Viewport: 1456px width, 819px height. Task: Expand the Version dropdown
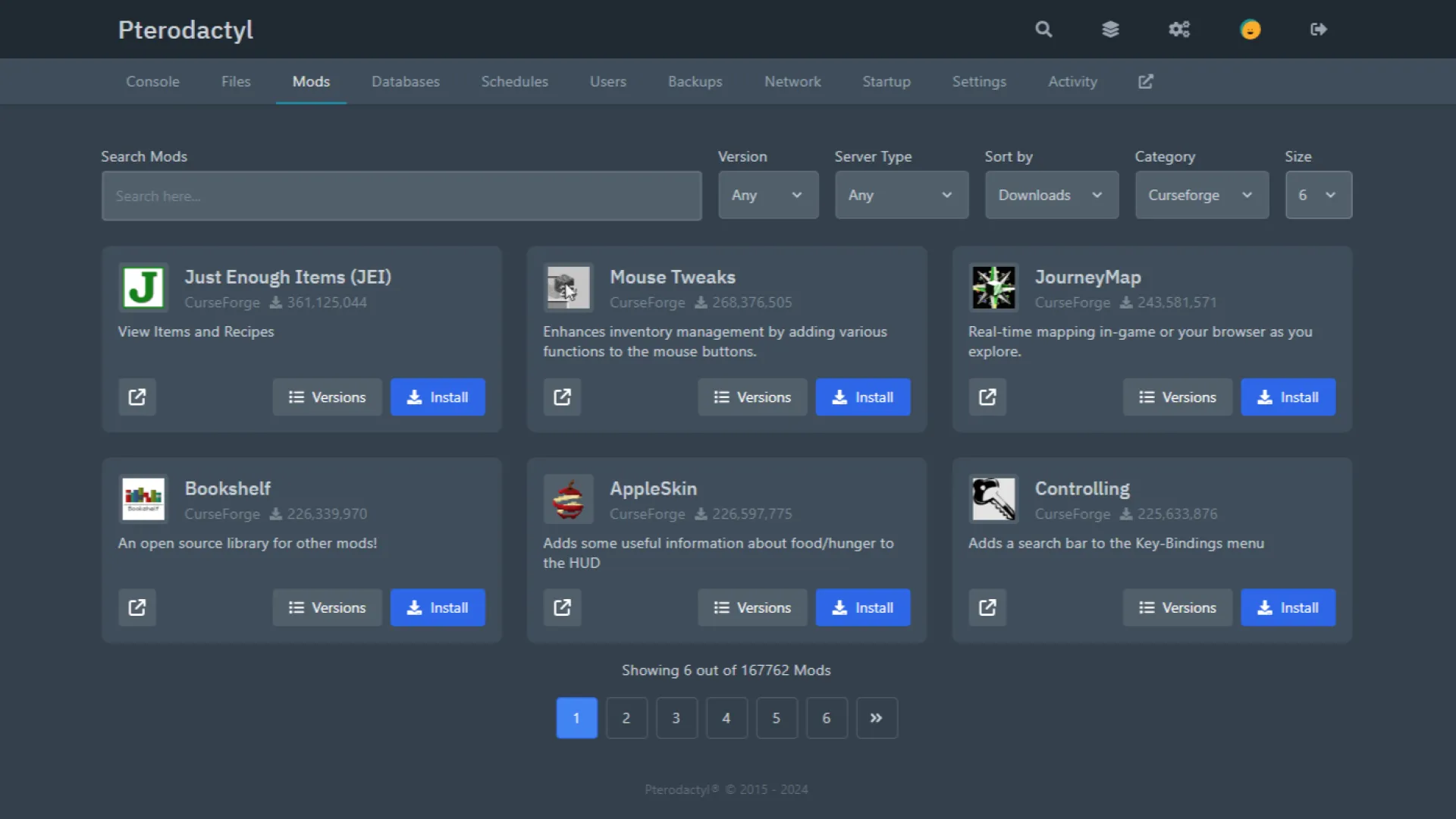pyautogui.click(x=767, y=195)
